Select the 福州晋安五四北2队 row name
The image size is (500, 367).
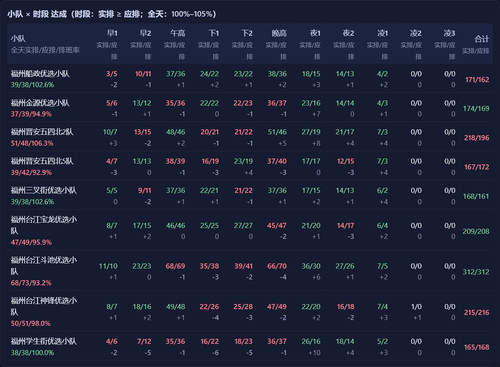tap(42, 132)
